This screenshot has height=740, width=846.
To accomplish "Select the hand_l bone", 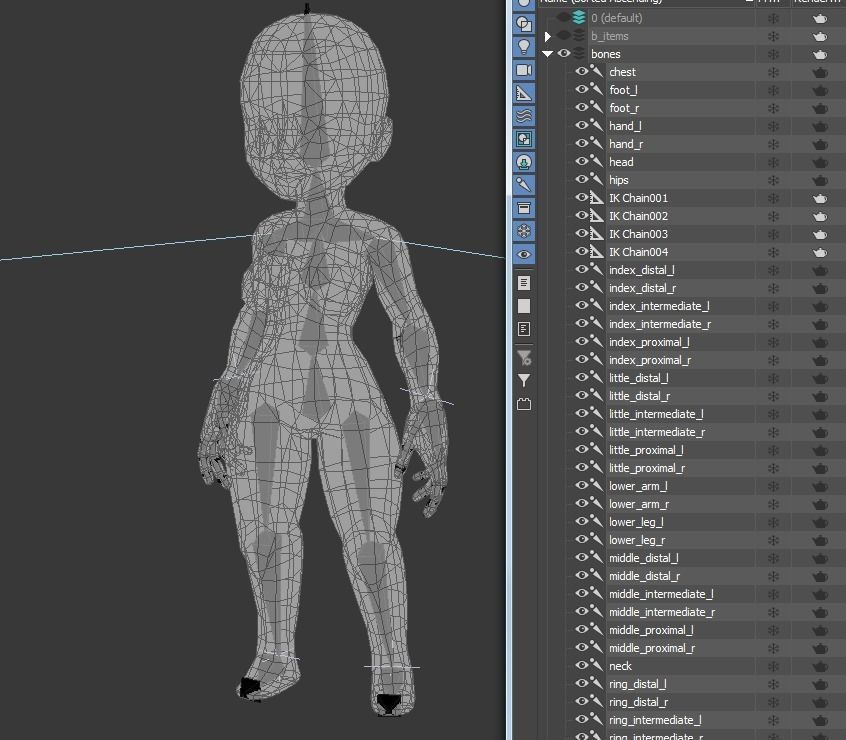I will (625, 126).
